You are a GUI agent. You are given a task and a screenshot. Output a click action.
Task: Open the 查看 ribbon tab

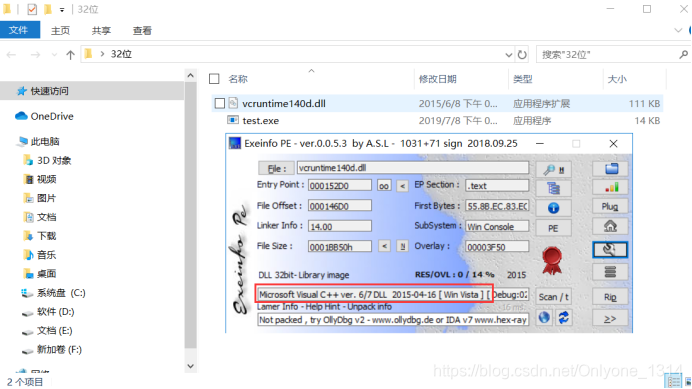[142, 30]
